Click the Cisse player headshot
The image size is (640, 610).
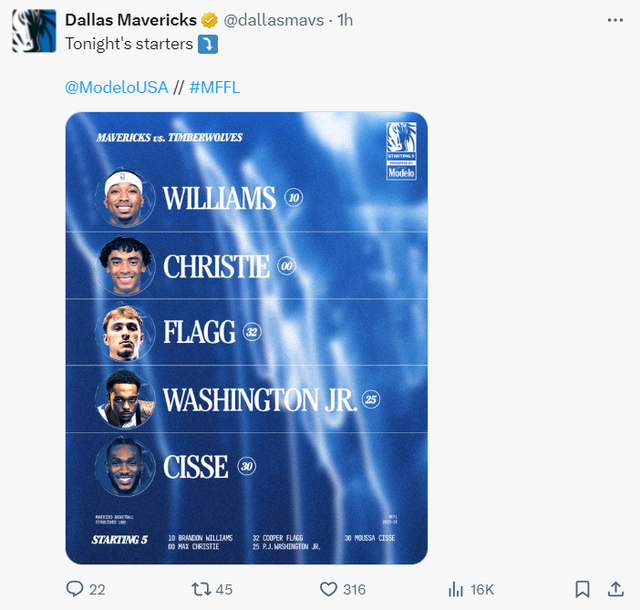click(x=127, y=467)
